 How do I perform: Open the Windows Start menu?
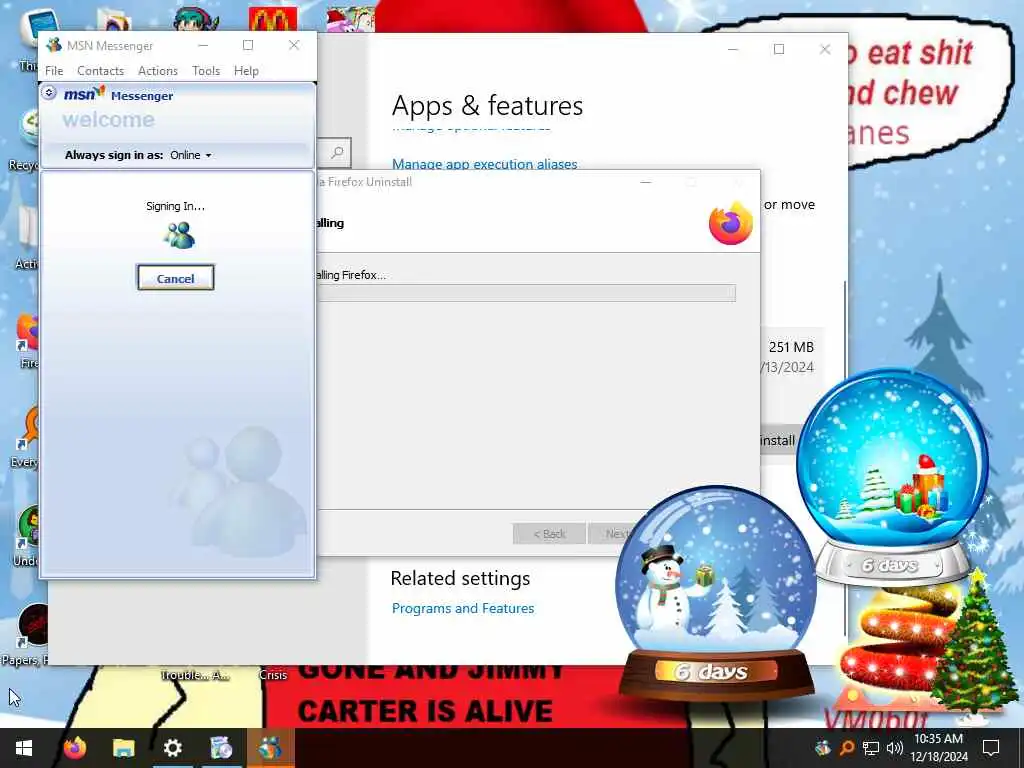coord(24,748)
